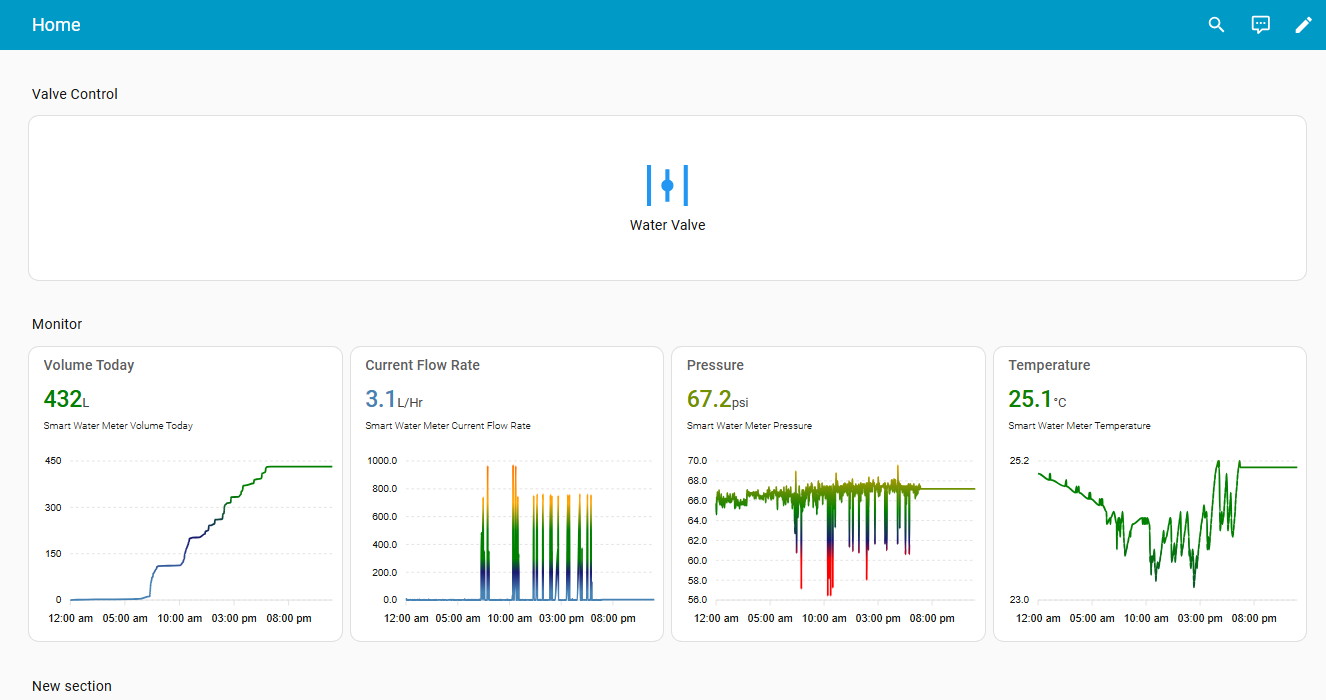Click the Valve Control section heading
Image resolution: width=1326 pixels, height=700 pixels.
pyautogui.click(x=75, y=94)
